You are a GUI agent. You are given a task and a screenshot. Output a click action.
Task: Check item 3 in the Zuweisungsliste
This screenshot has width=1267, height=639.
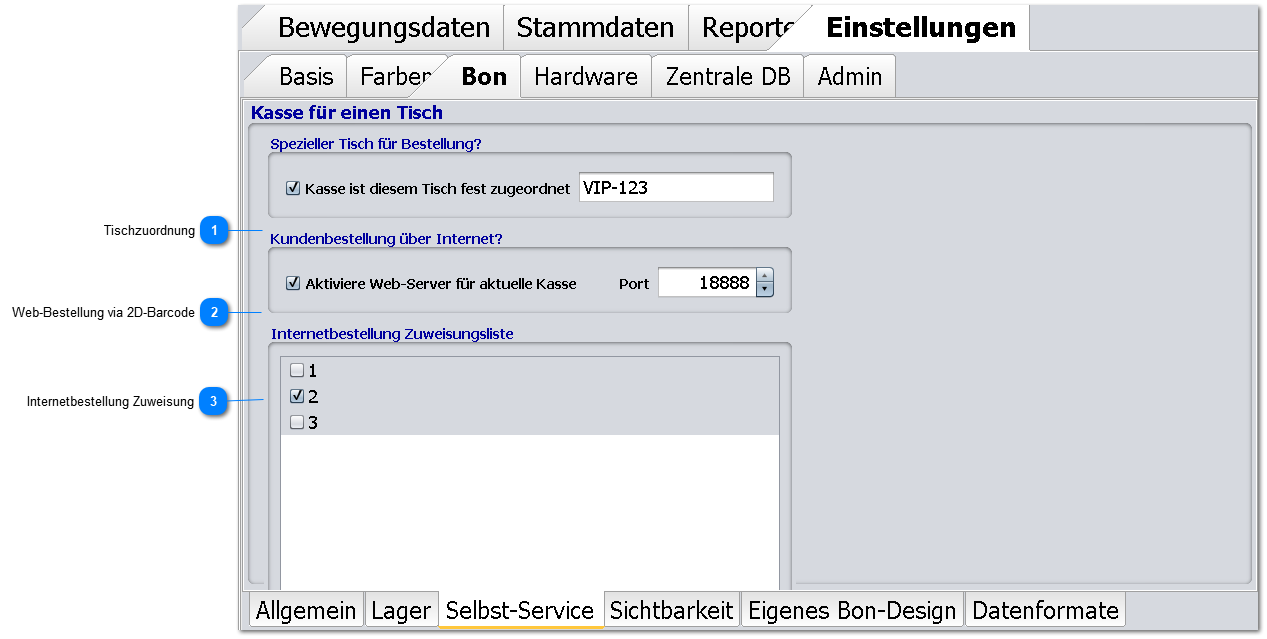click(x=297, y=422)
